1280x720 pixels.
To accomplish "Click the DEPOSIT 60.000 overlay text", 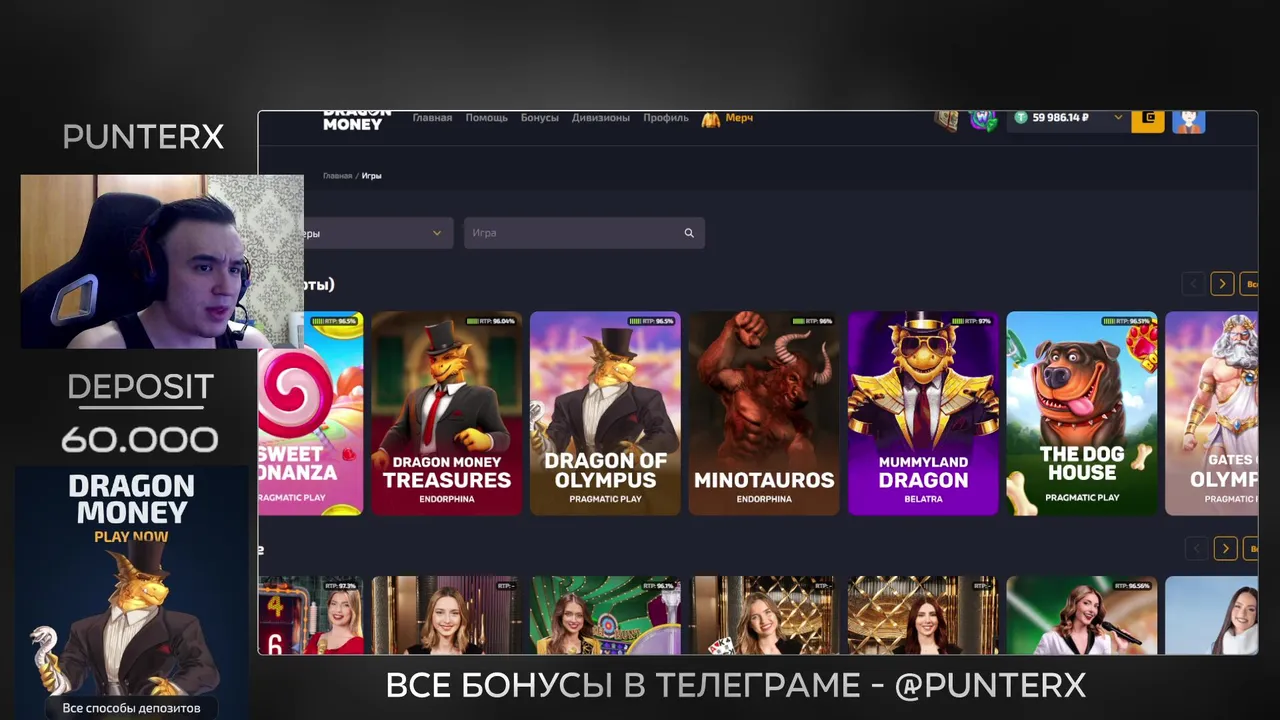I will click(x=140, y=413).
